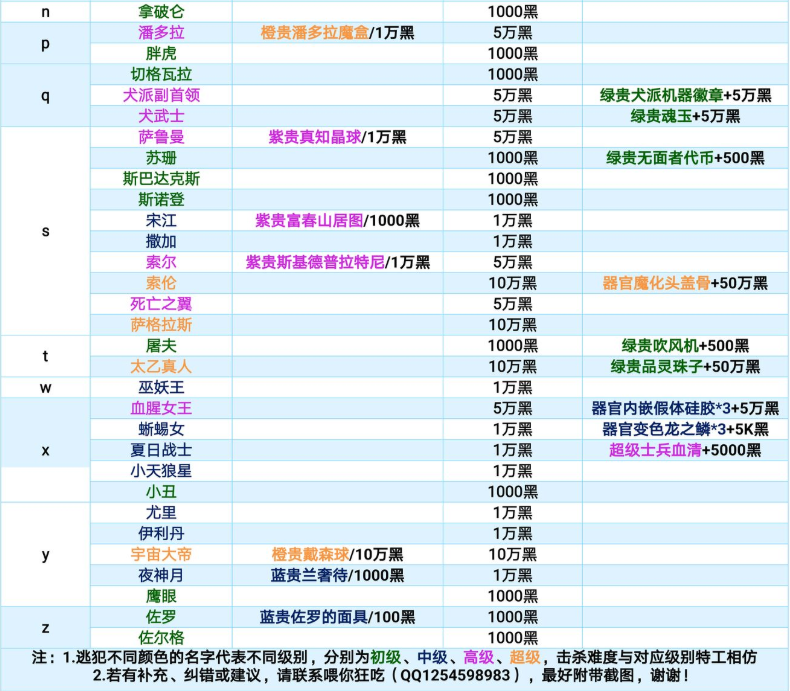This screenshot has height=691, width=790.
Task: Select the letter y group cell
Action: [45, 555]
